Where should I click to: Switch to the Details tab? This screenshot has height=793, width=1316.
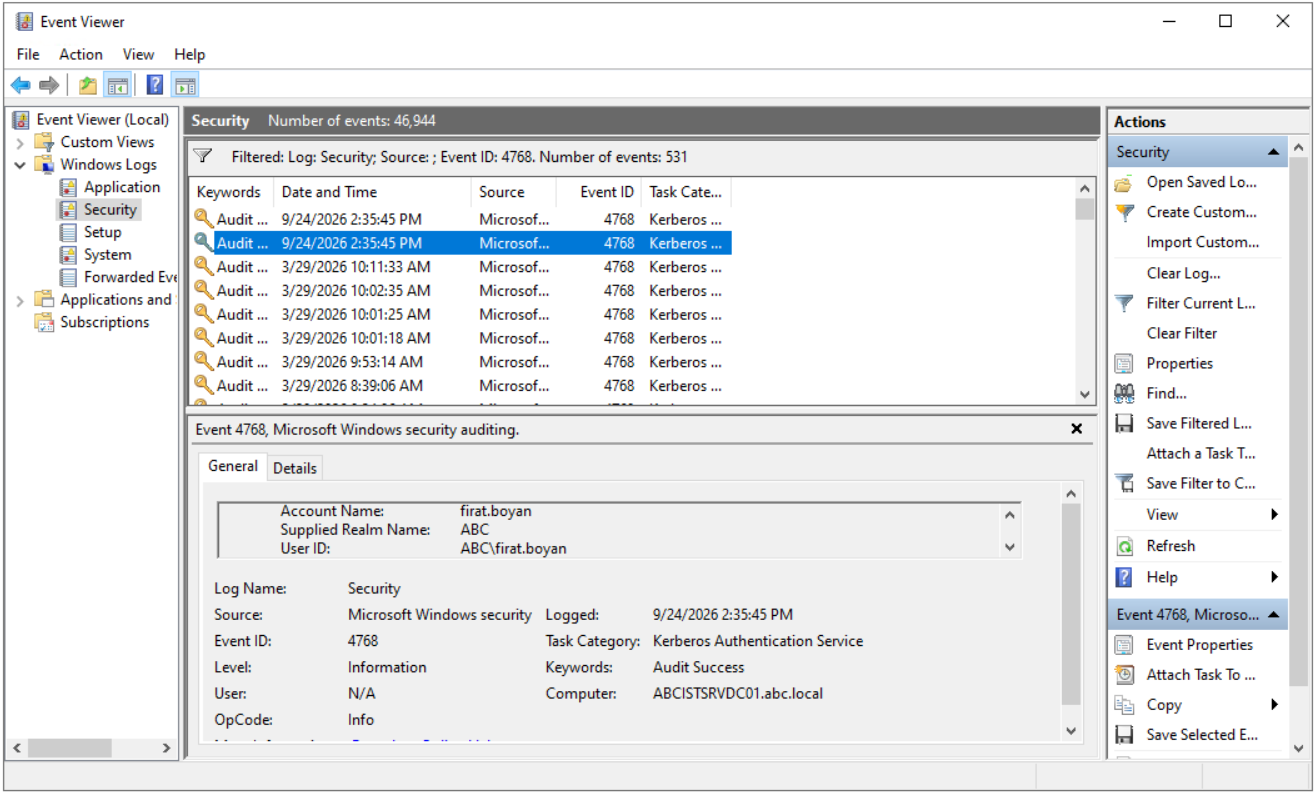295,468
